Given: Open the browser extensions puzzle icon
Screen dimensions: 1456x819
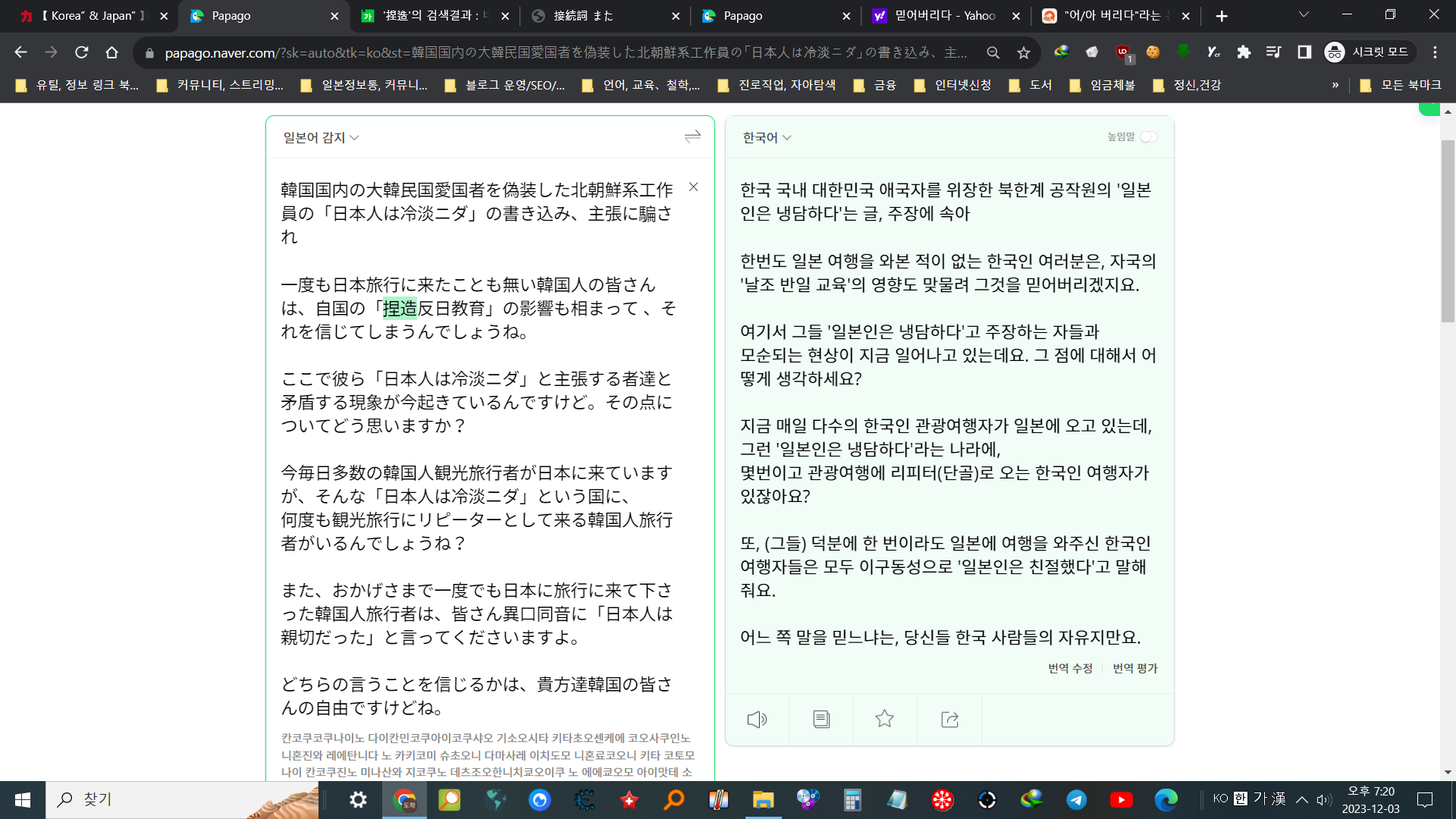Looking at the screenshot, I should pyautogui.click(x=1244, y=52).
